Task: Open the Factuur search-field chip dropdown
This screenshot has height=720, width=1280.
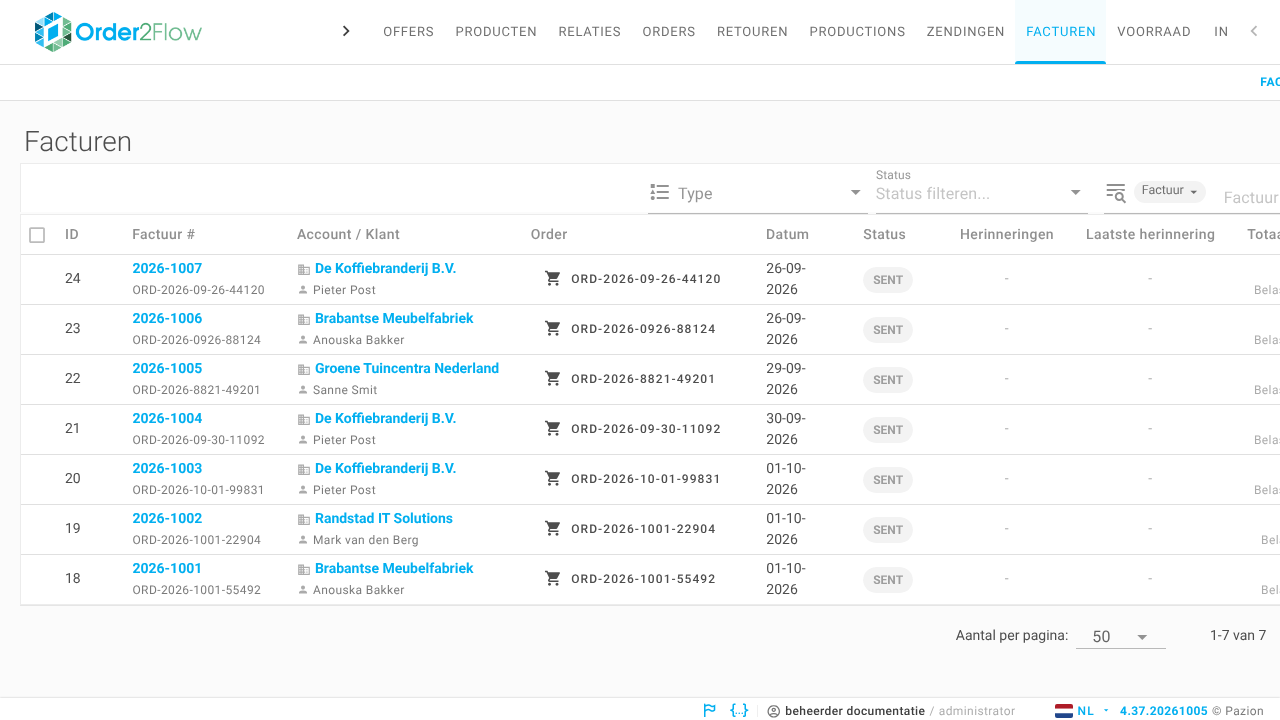Action: coord(1169,191)
